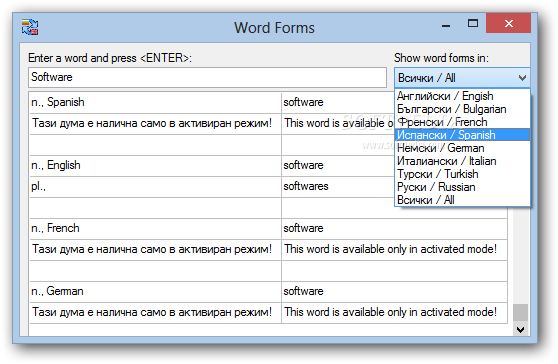Image resolution: width=558 pixels, height=364 pixels.
Task: Click the 'softwares' plural form cell
Action: 338,186
